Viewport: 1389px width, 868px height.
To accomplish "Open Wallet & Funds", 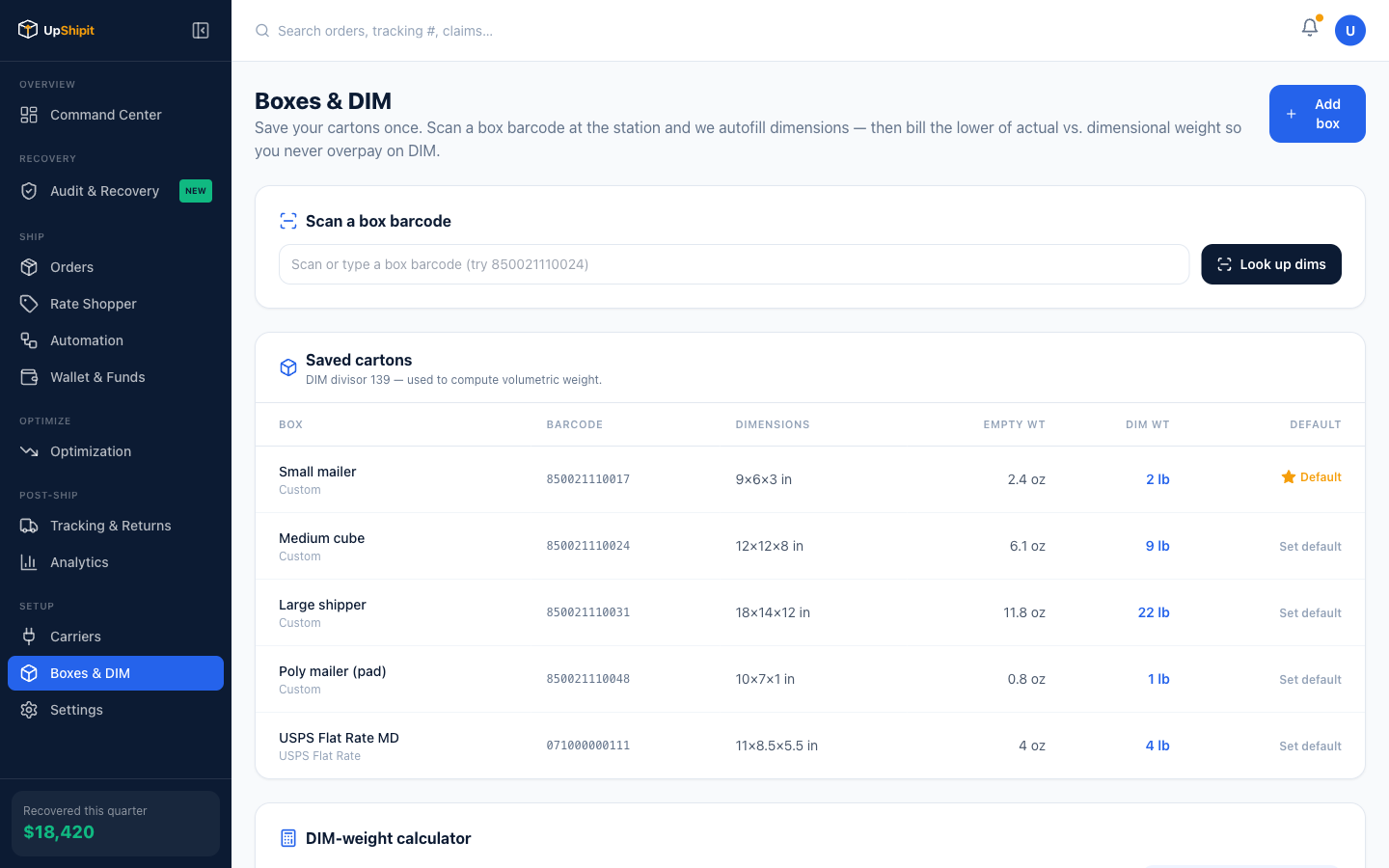I will tap(116, 377).
